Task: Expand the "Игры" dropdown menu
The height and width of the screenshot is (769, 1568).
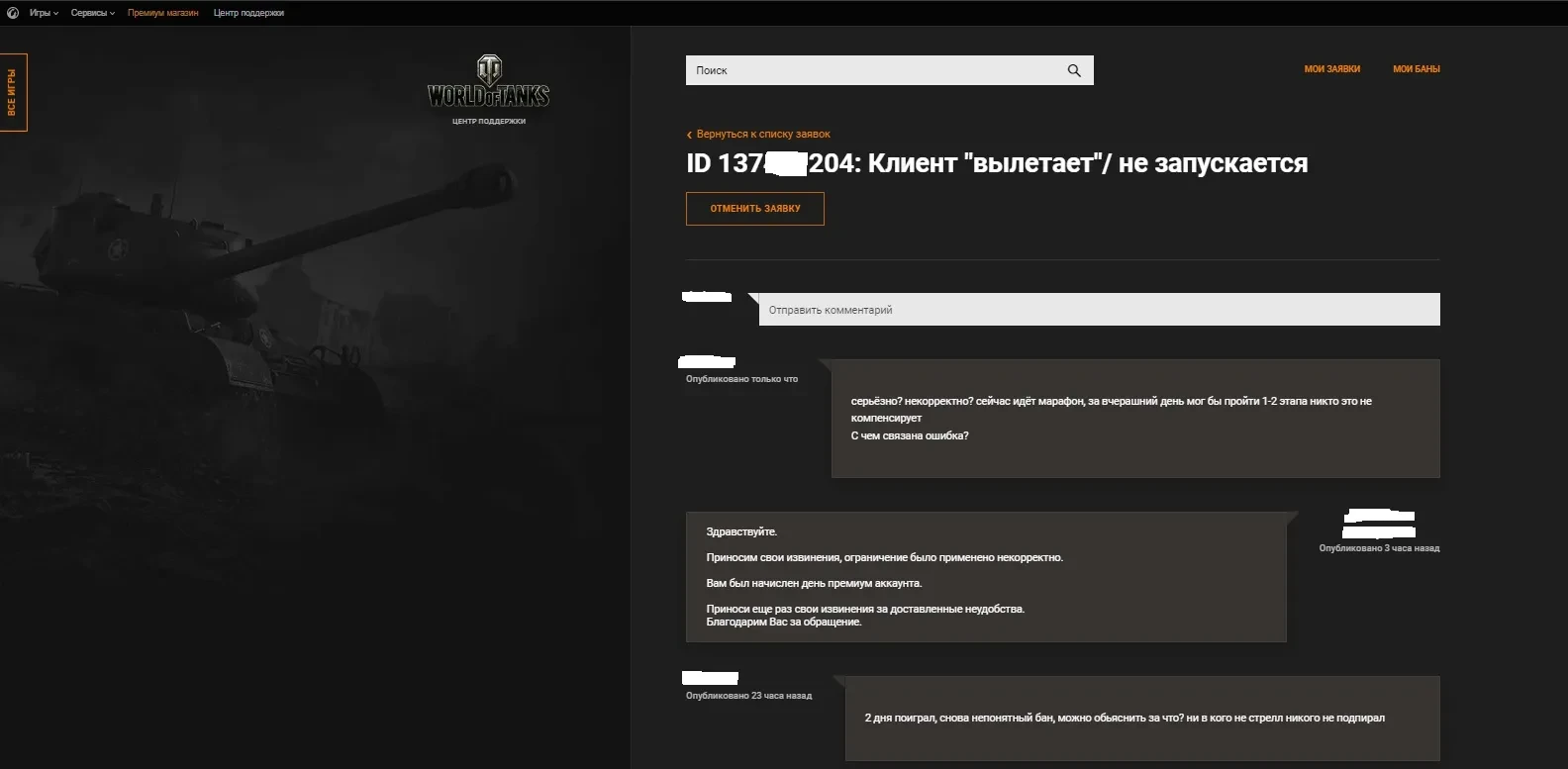Action: [x=44, y=13]
